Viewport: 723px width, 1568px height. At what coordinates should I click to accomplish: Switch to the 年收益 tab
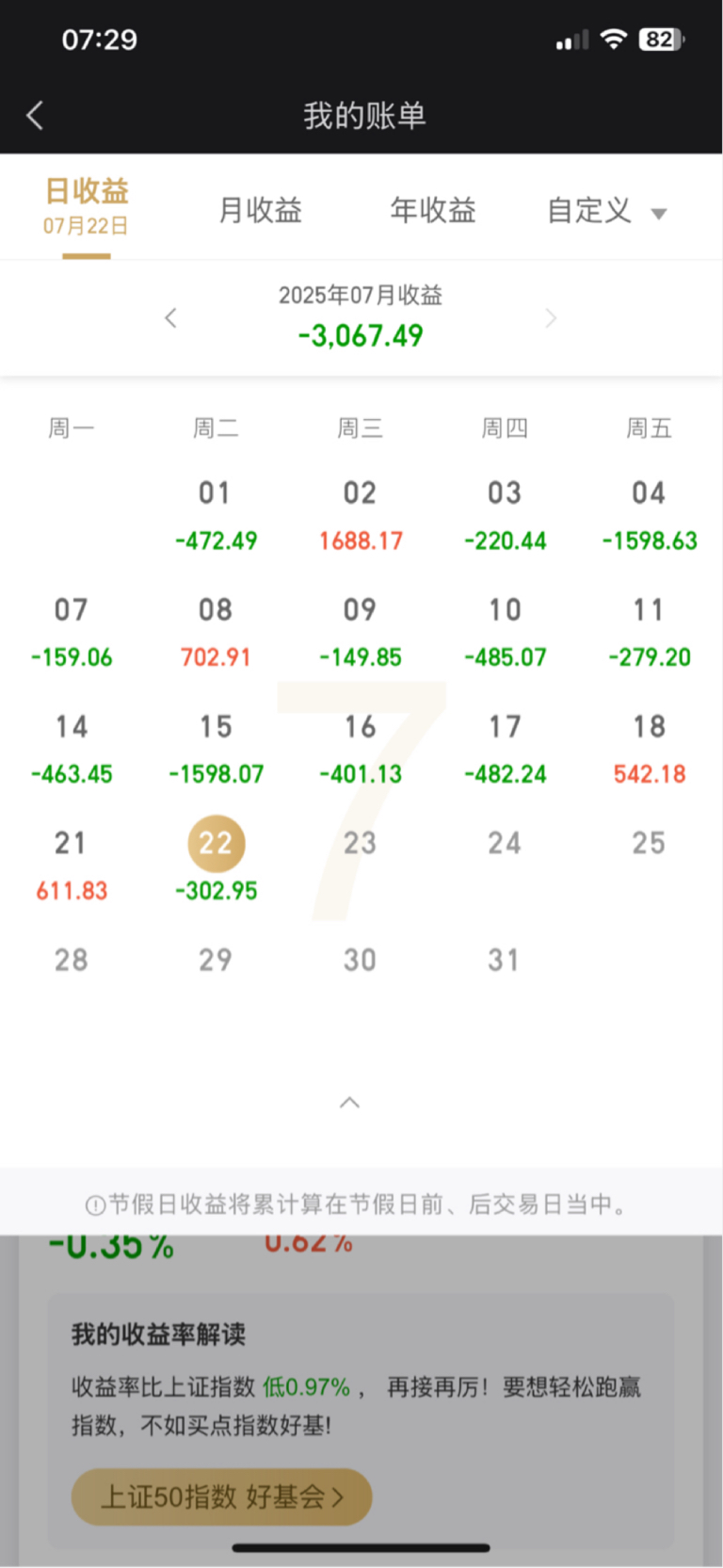click(433, 209)
